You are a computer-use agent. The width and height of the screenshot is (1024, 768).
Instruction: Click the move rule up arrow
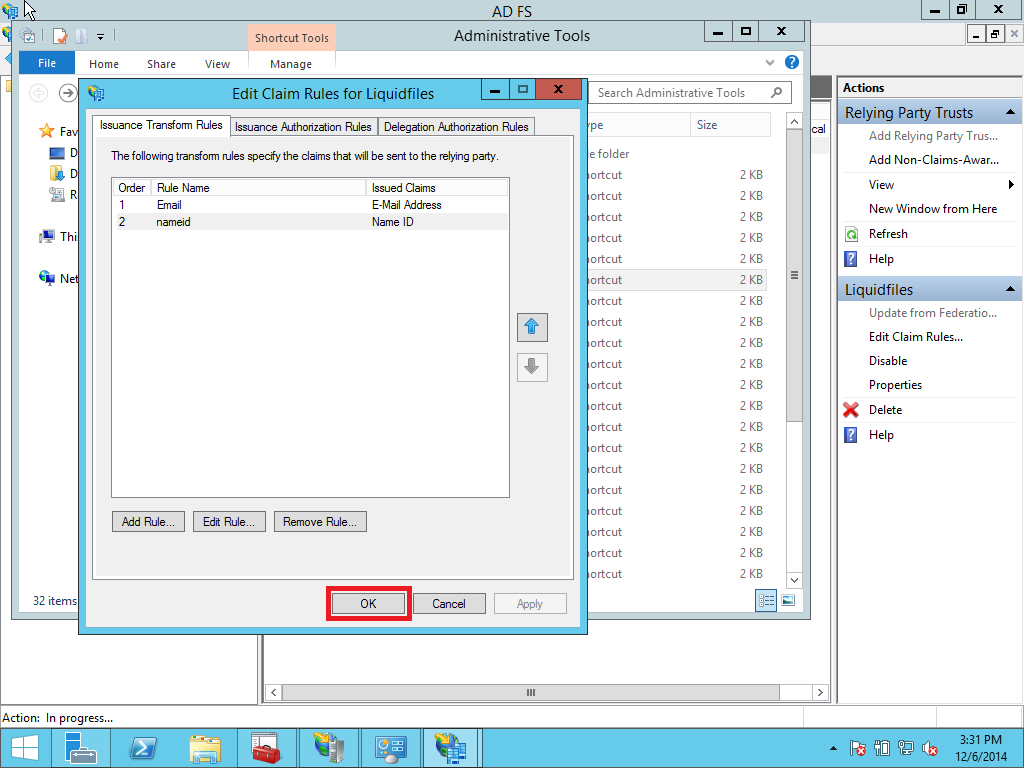pos(532,327)
